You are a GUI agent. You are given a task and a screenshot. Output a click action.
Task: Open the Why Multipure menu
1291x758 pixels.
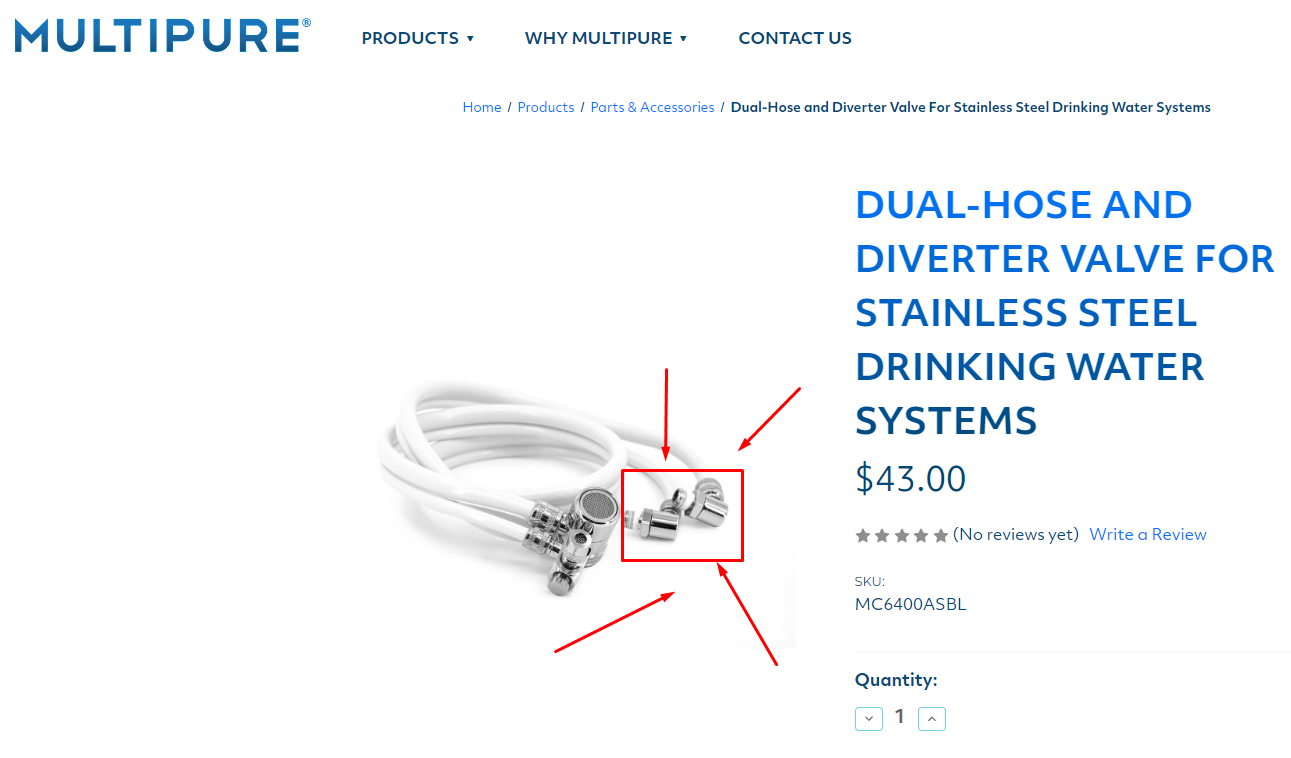[598, 38]
